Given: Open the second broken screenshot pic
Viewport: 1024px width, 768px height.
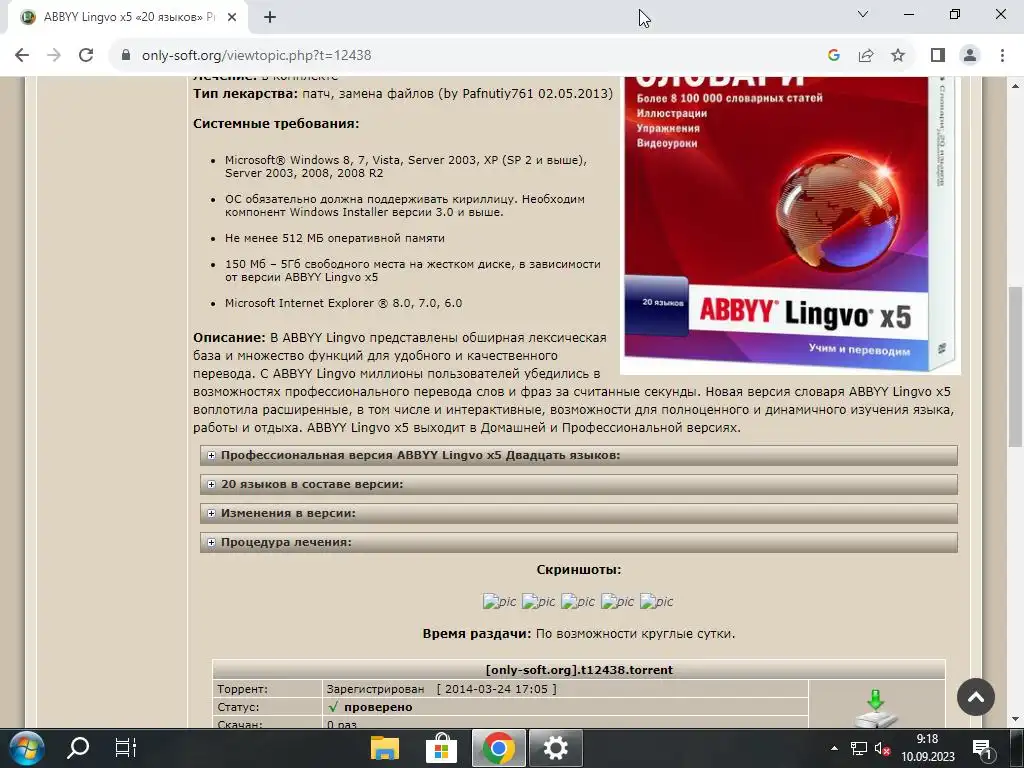Looking at the screenshot, I should tap(538, 601).
